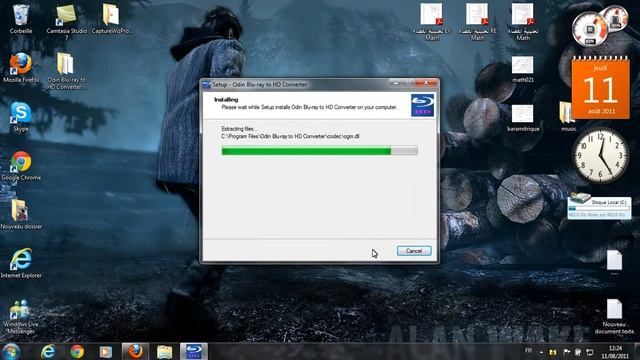Open Nouveau document texte file
640x360 pixels.
(x=614, y=317)
